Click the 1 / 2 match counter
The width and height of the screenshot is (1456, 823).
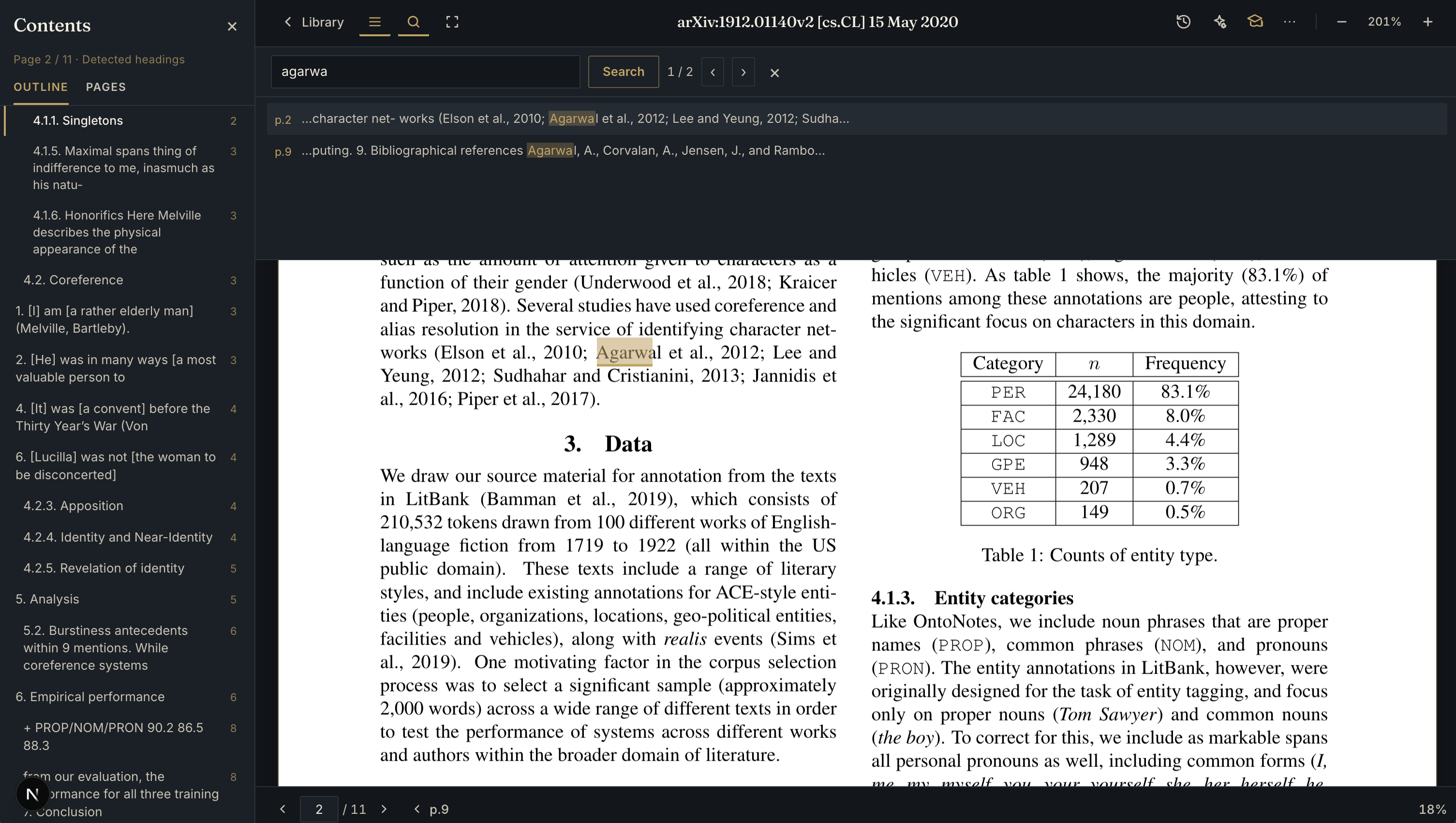680,72
